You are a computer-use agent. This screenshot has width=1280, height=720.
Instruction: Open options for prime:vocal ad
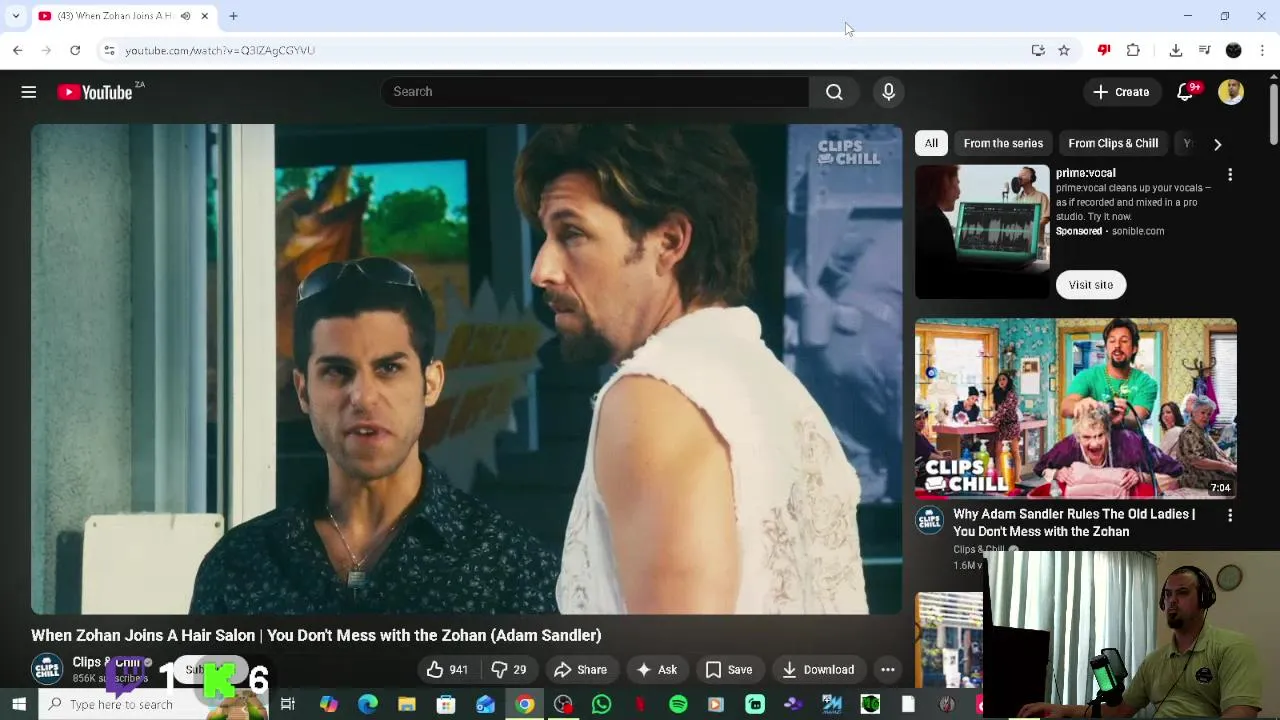point(1230,175)
